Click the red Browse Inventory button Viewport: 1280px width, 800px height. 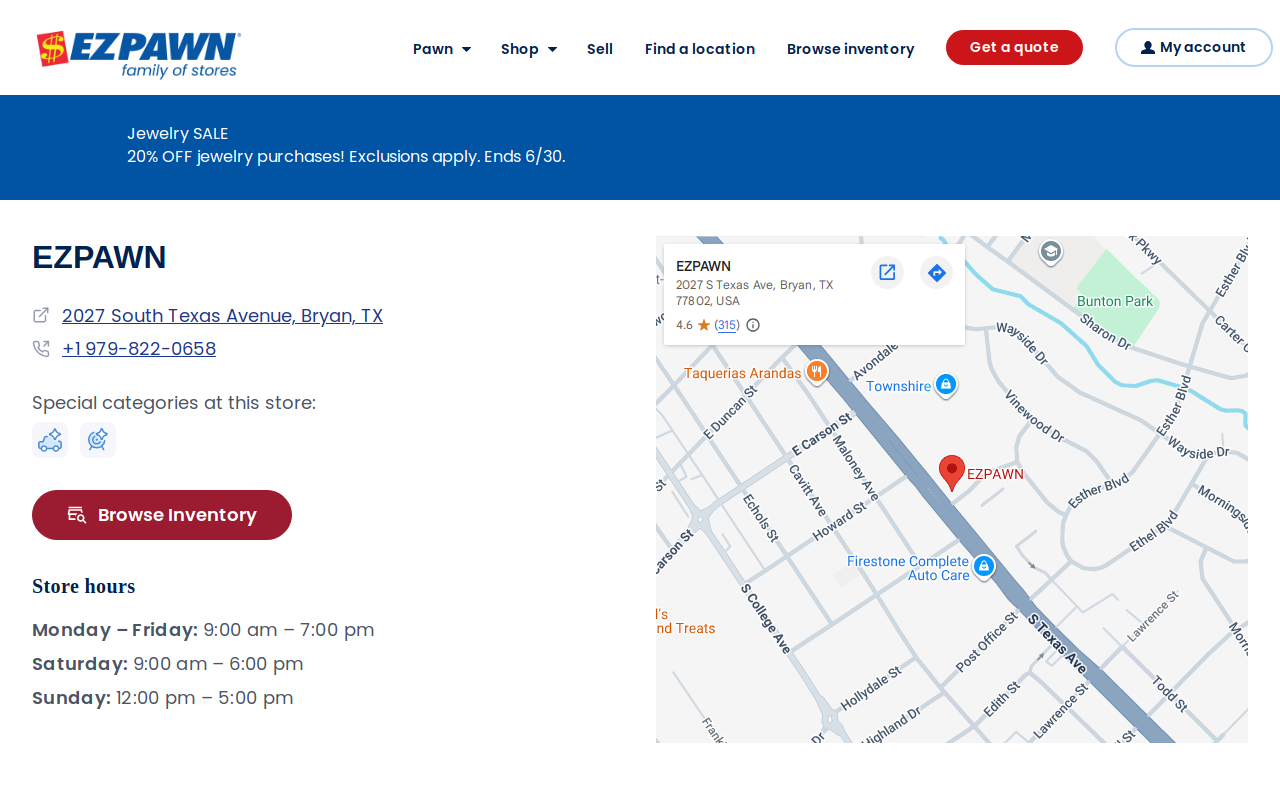162,515
